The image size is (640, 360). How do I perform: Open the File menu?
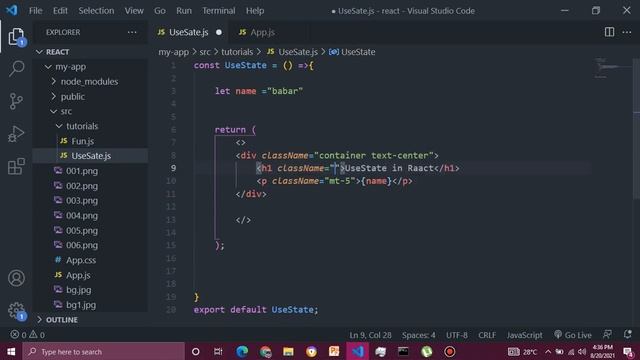36,11
